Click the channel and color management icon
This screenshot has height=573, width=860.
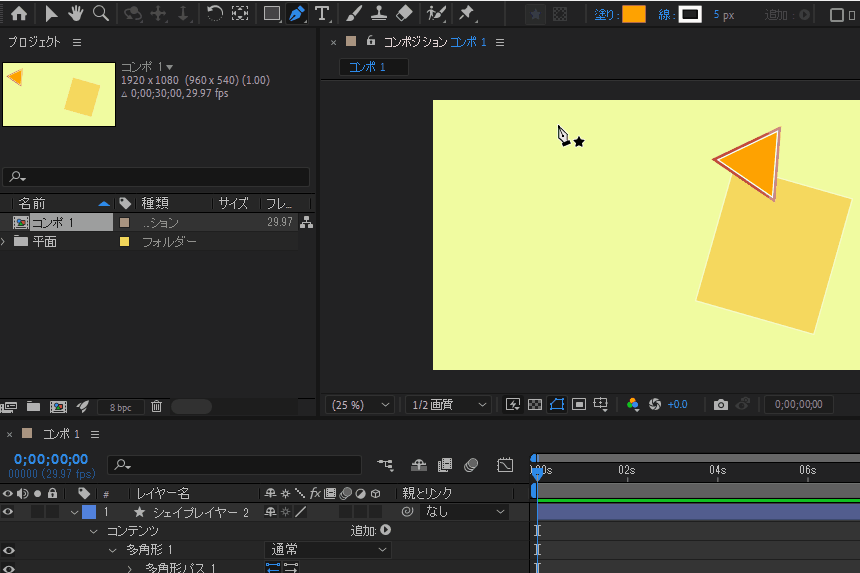click(x=632, y=405)
